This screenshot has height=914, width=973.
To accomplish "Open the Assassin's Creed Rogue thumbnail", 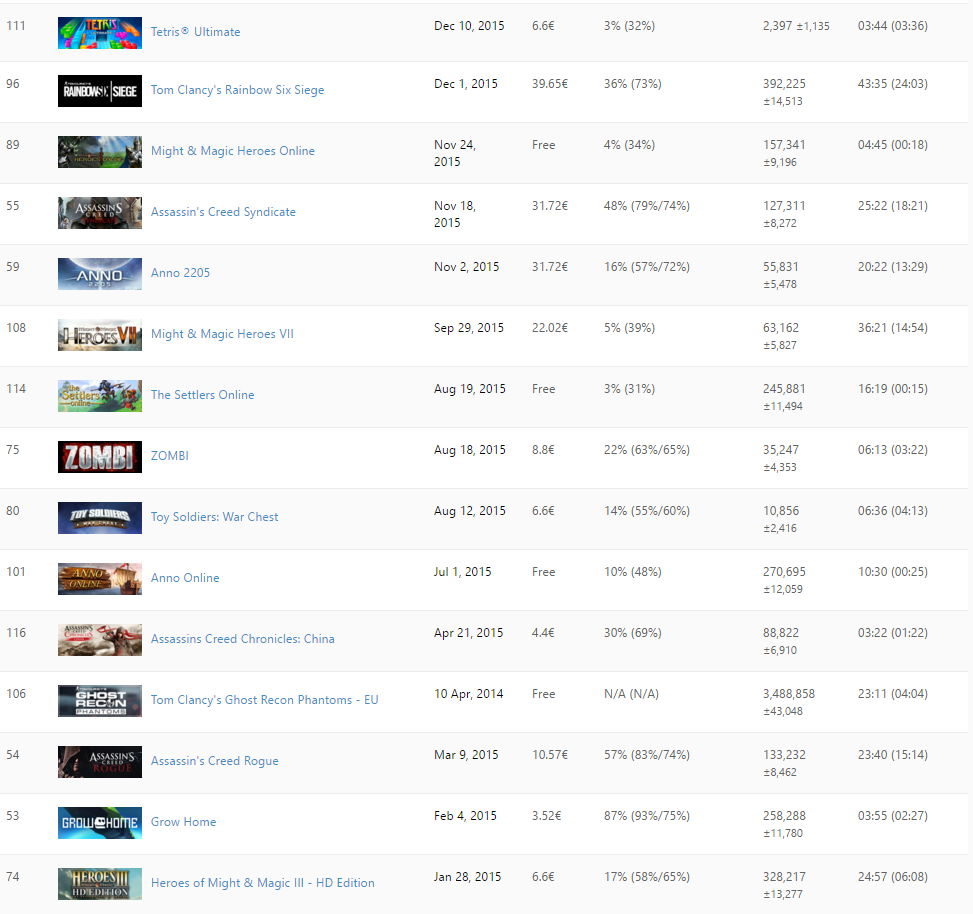I will point(100,762).
